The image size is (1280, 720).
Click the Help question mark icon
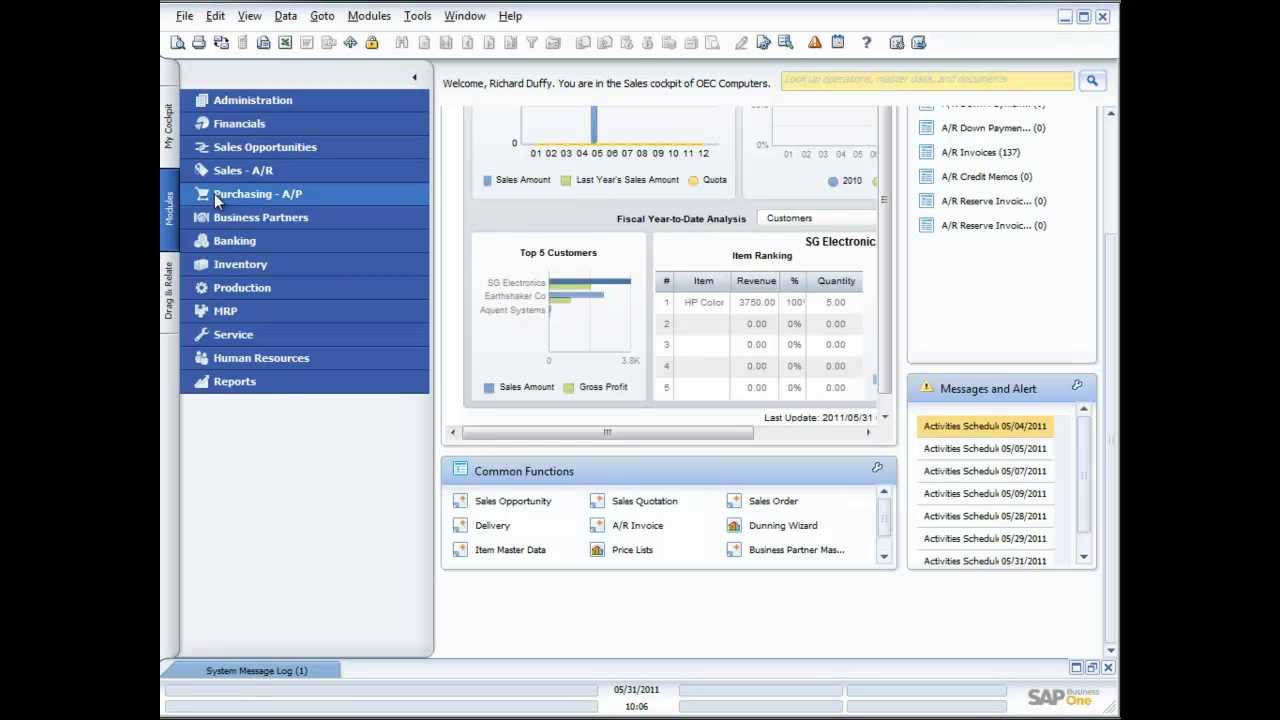(x=867, y=42)
